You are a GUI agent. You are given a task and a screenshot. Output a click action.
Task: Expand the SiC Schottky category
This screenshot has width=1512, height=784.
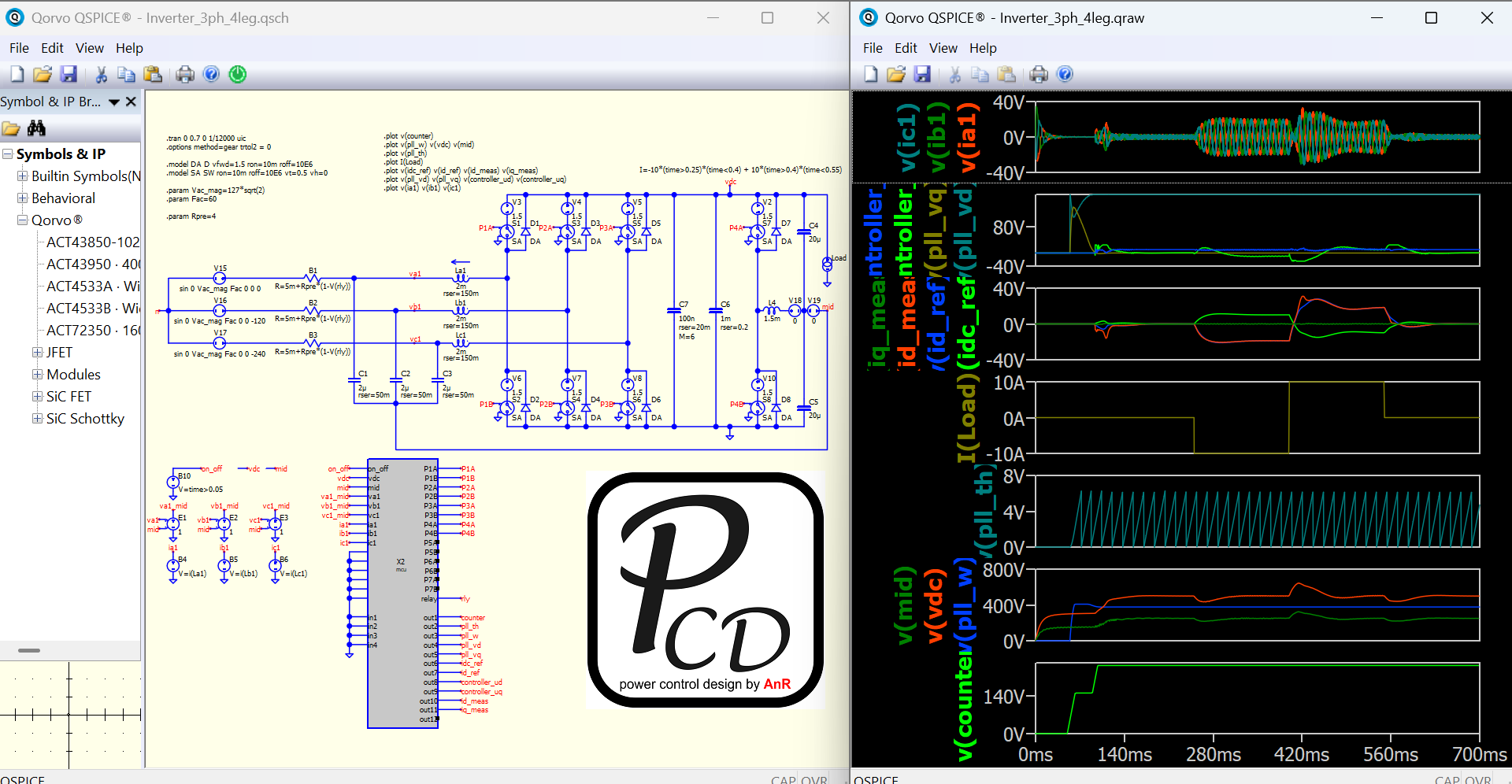coord(37,418)
